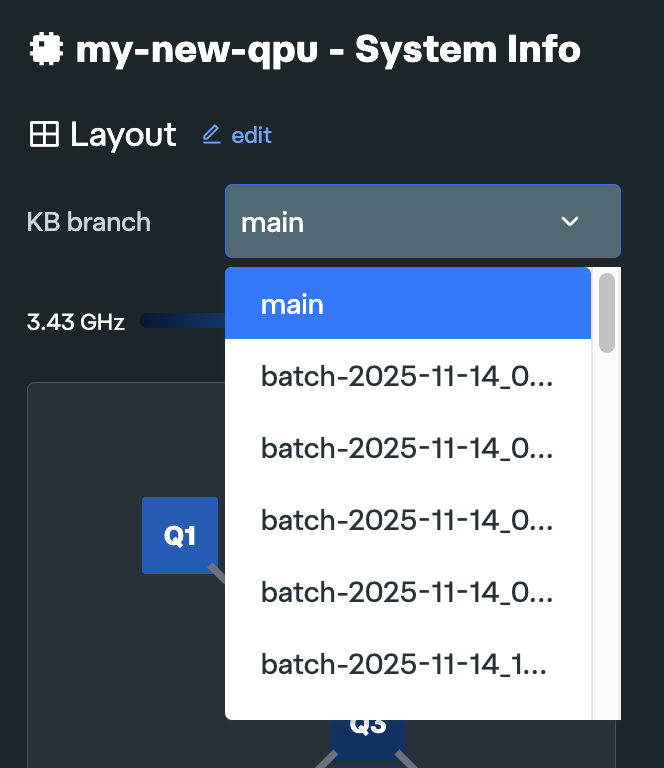
Task: Click the my-new-qpu - System Info heading
Action: point(328,50)
